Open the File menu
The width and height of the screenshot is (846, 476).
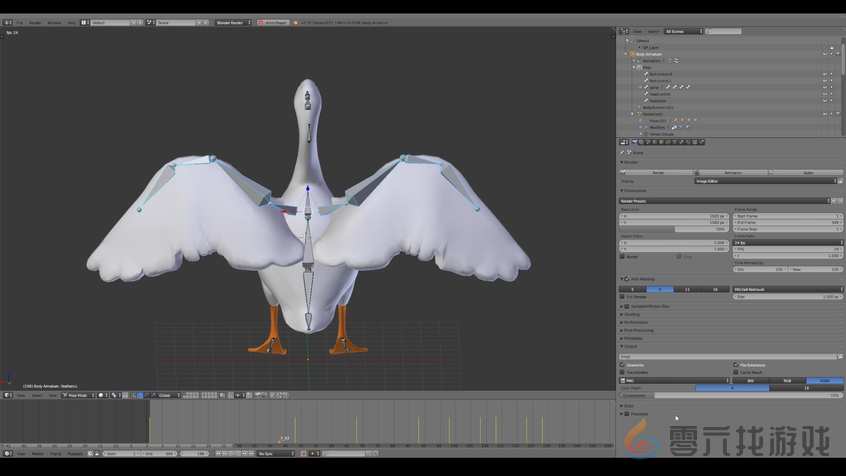tap(19, 22)
